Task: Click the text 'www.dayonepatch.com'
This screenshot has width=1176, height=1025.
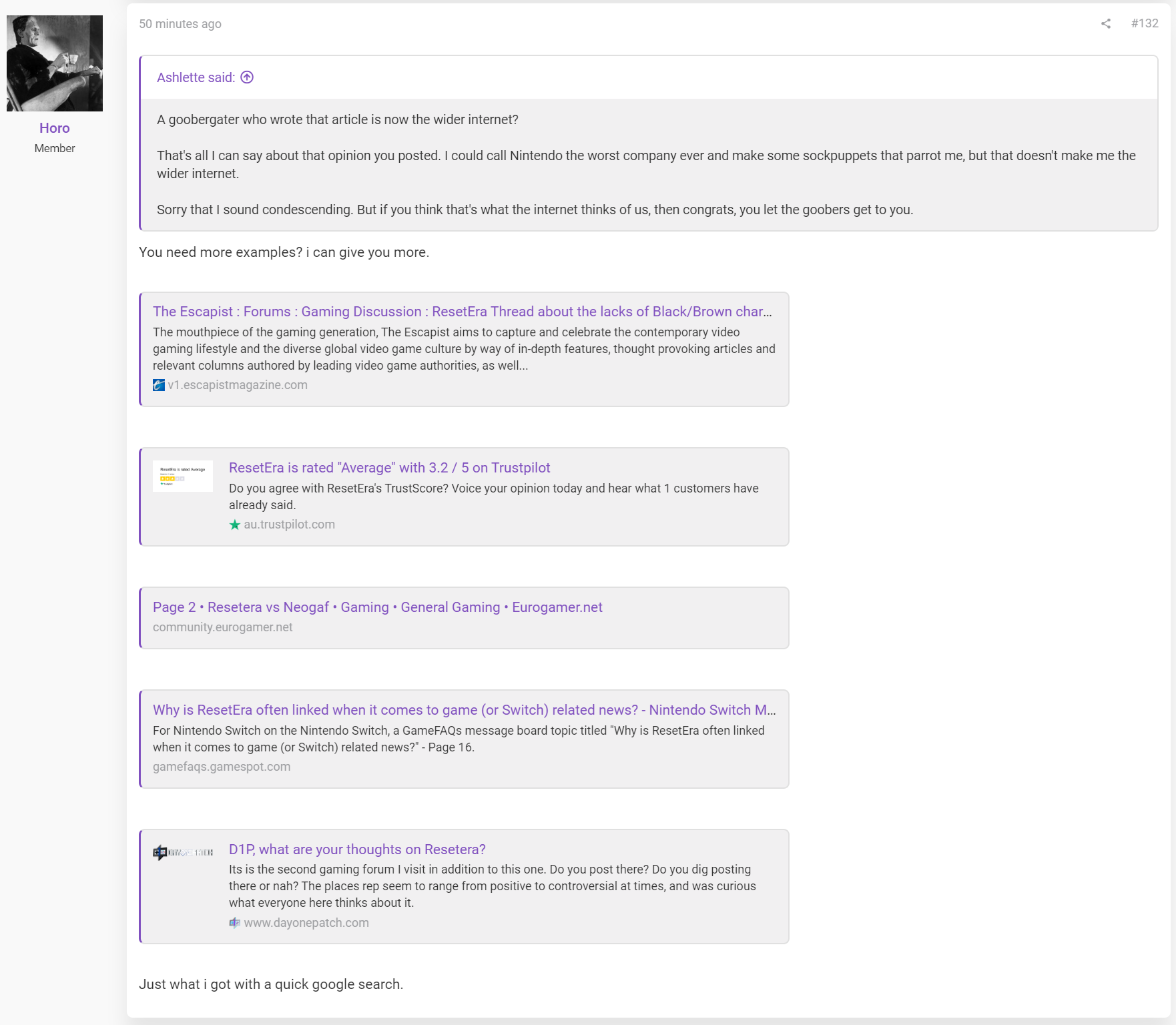Action: point(306,923)
